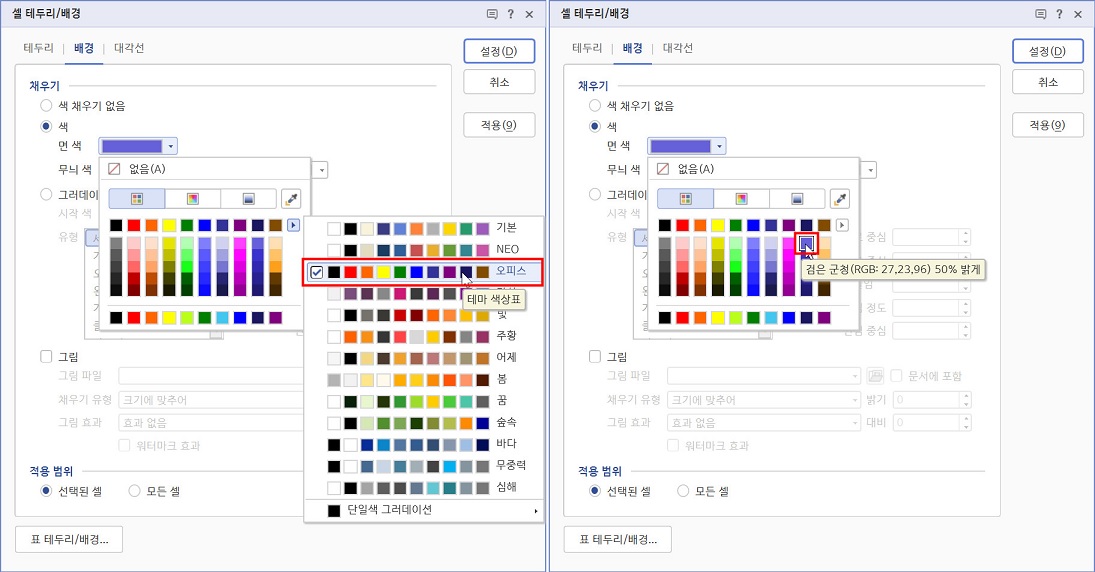Click 표 테두리/배경... button in left dialog
The width and height of the screenshot is (1095, 572).
pyautogui.click(x=69, y=539)
